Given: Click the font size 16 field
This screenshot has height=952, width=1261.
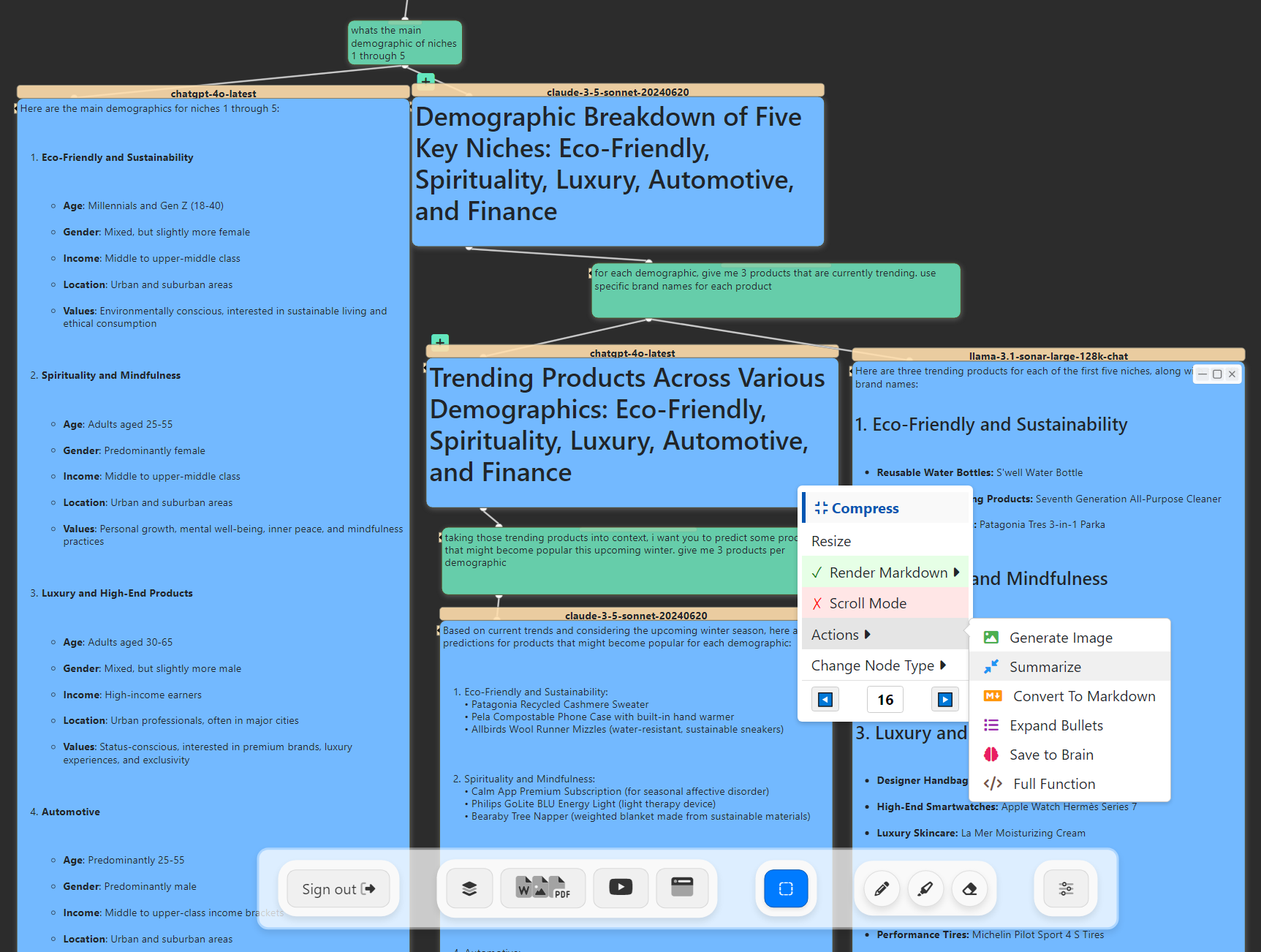Looking at the screenshot, I should (885, 700).
